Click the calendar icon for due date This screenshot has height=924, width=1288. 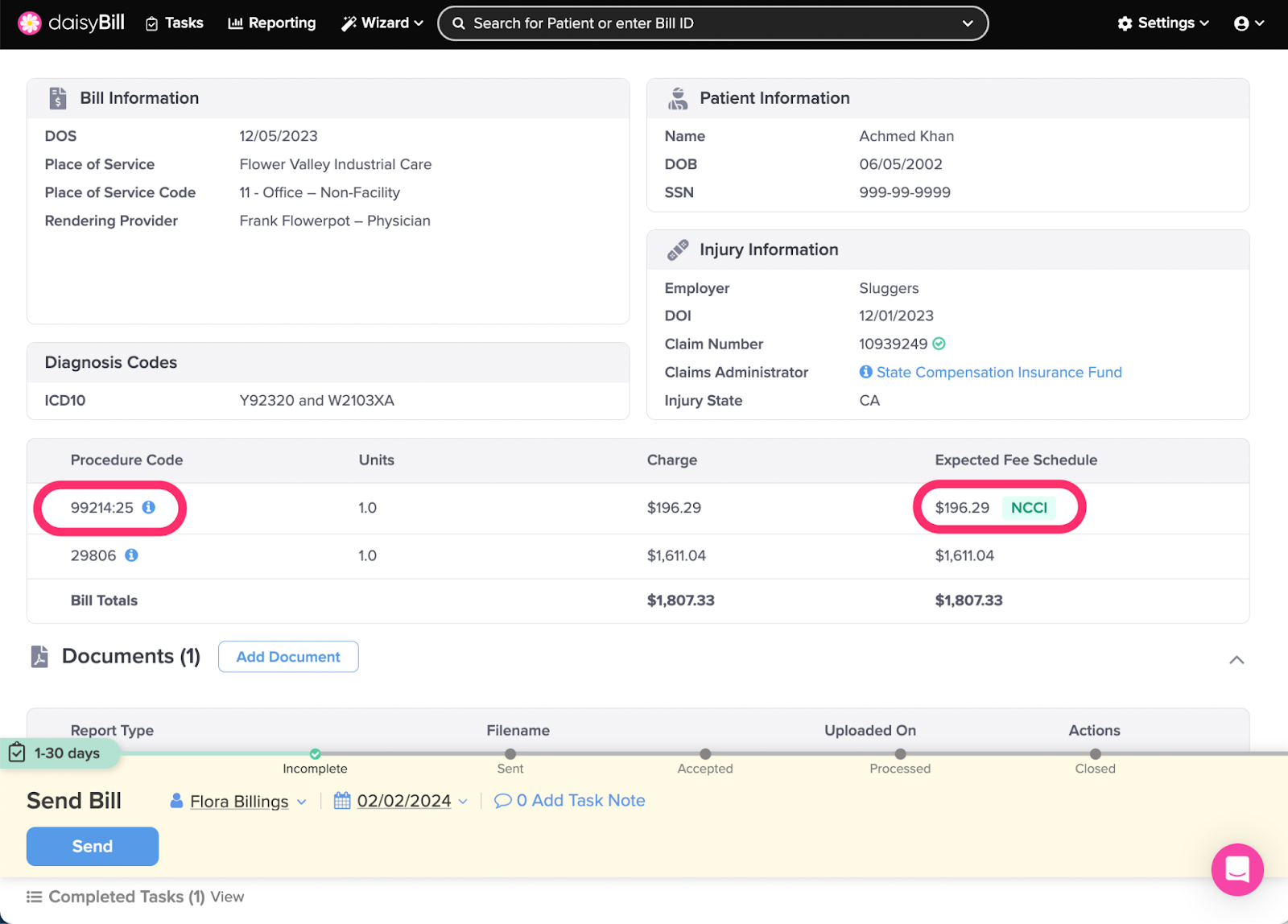coord(342,801)
